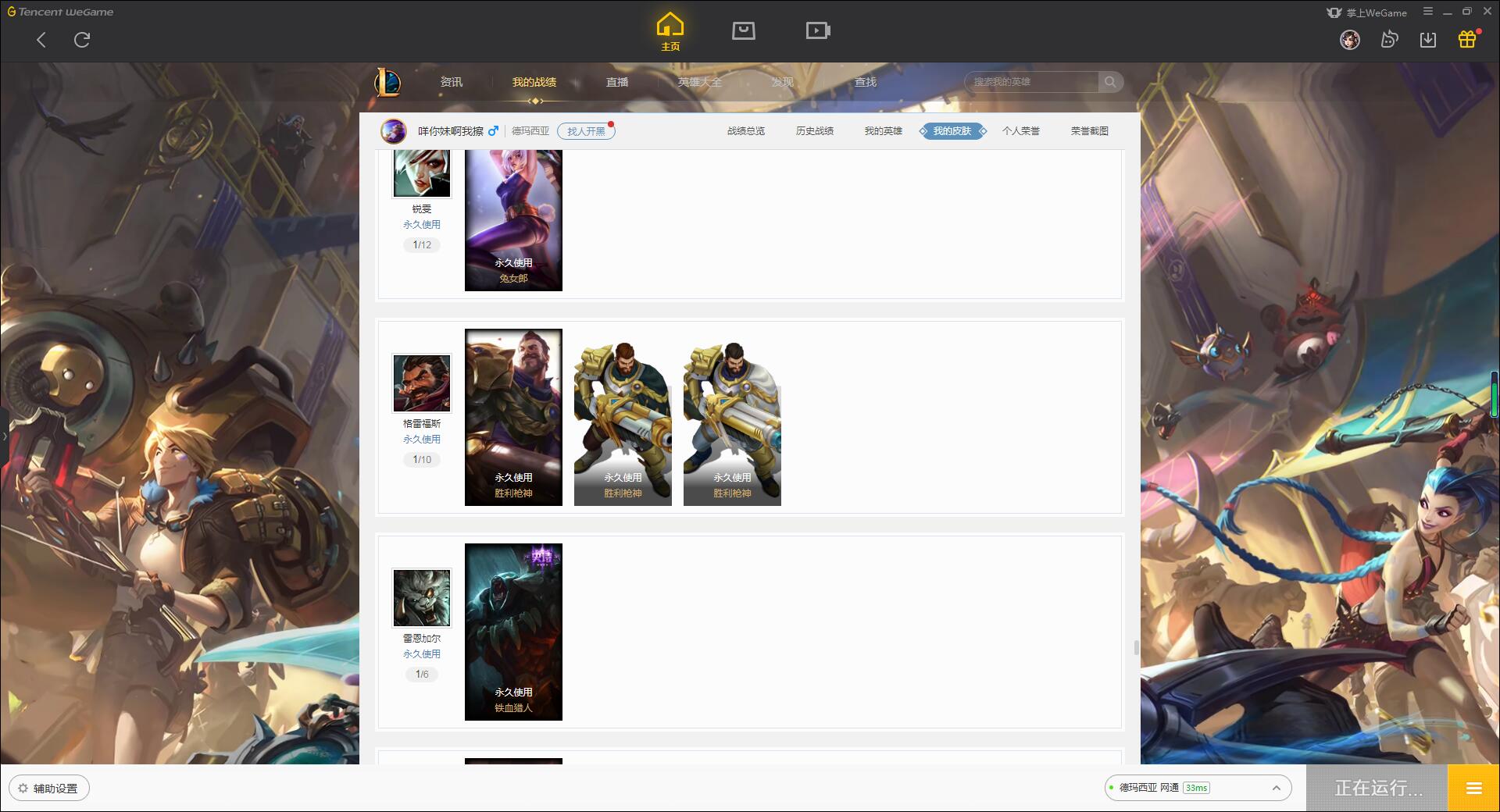This screenshot has width=1500, height=812.
Task: Select 我的皮肤 sub-tab
Action: click(952, 131)
